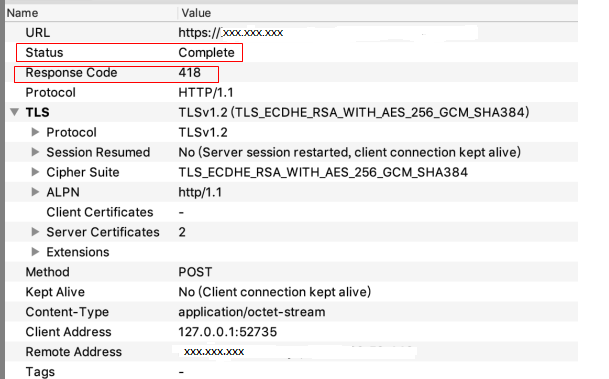
Task: Select the TLSv1.2 value under Protocol
Action: (203, 132)
